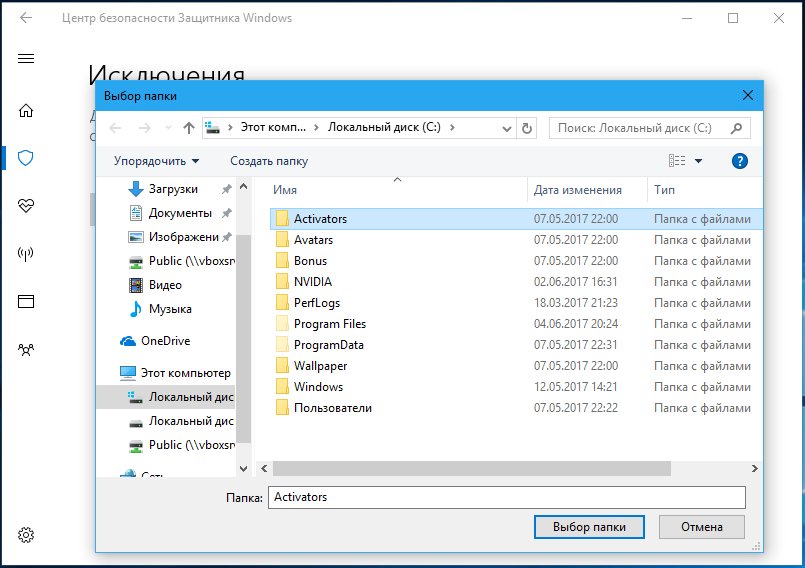Open App and browser control icon

(x=26, y=301)
